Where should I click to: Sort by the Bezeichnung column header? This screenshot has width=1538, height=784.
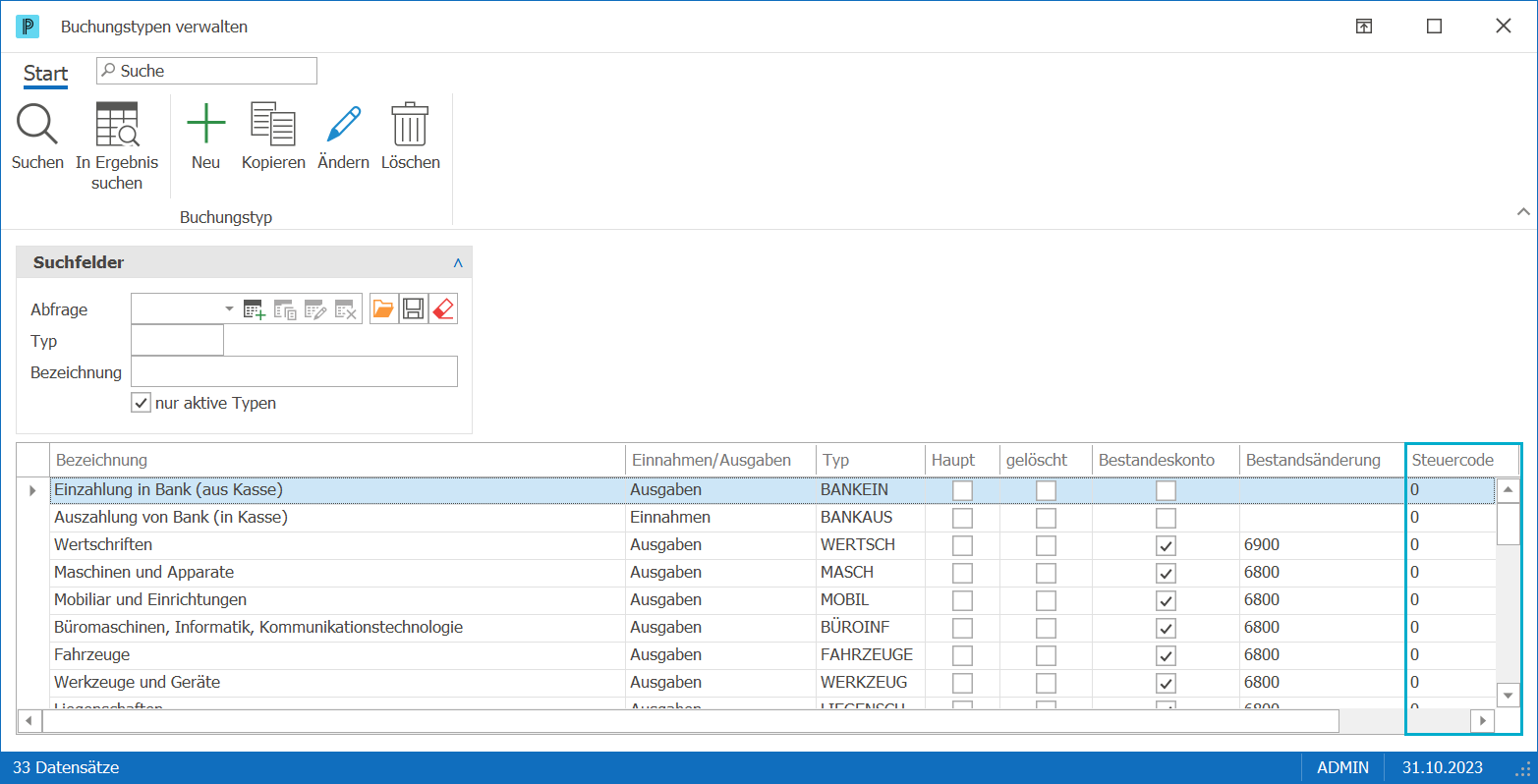(337, 460)
